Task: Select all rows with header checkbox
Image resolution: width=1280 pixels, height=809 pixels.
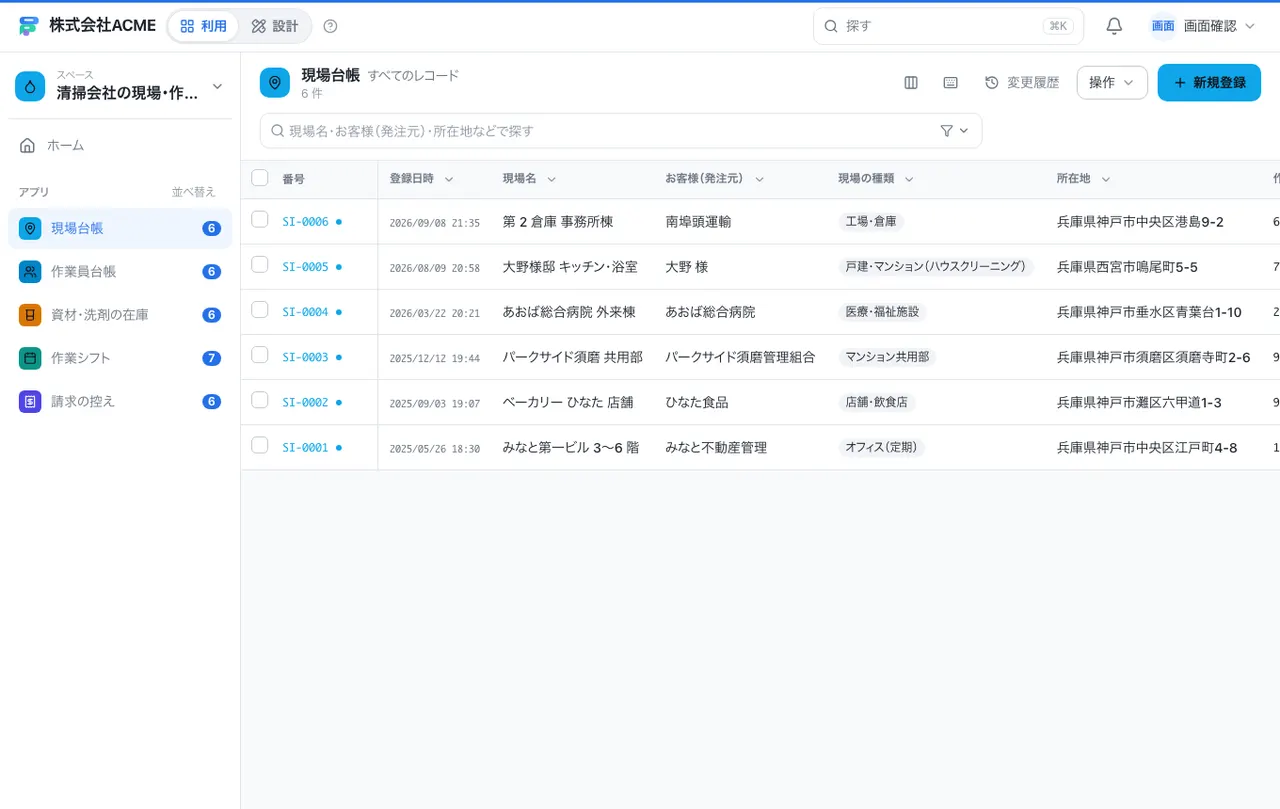Action: point(260,178)
